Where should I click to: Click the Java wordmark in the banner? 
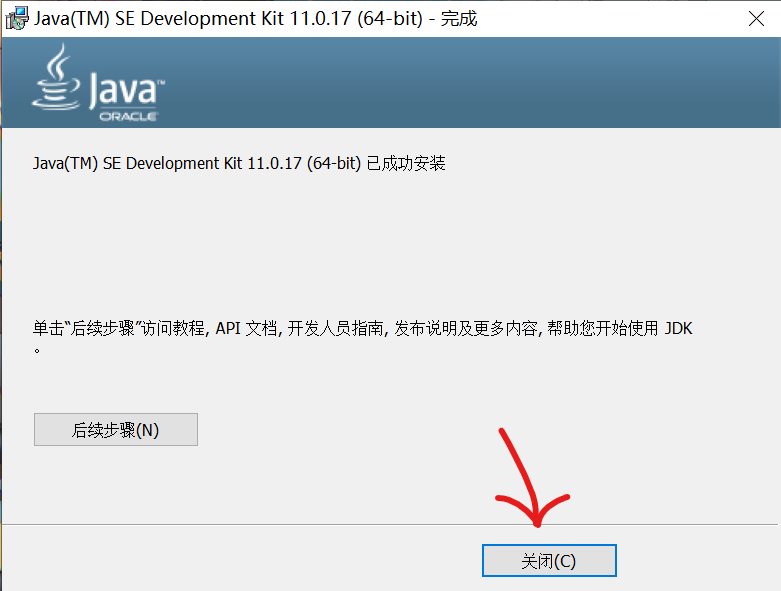click(x=124, y=91)
